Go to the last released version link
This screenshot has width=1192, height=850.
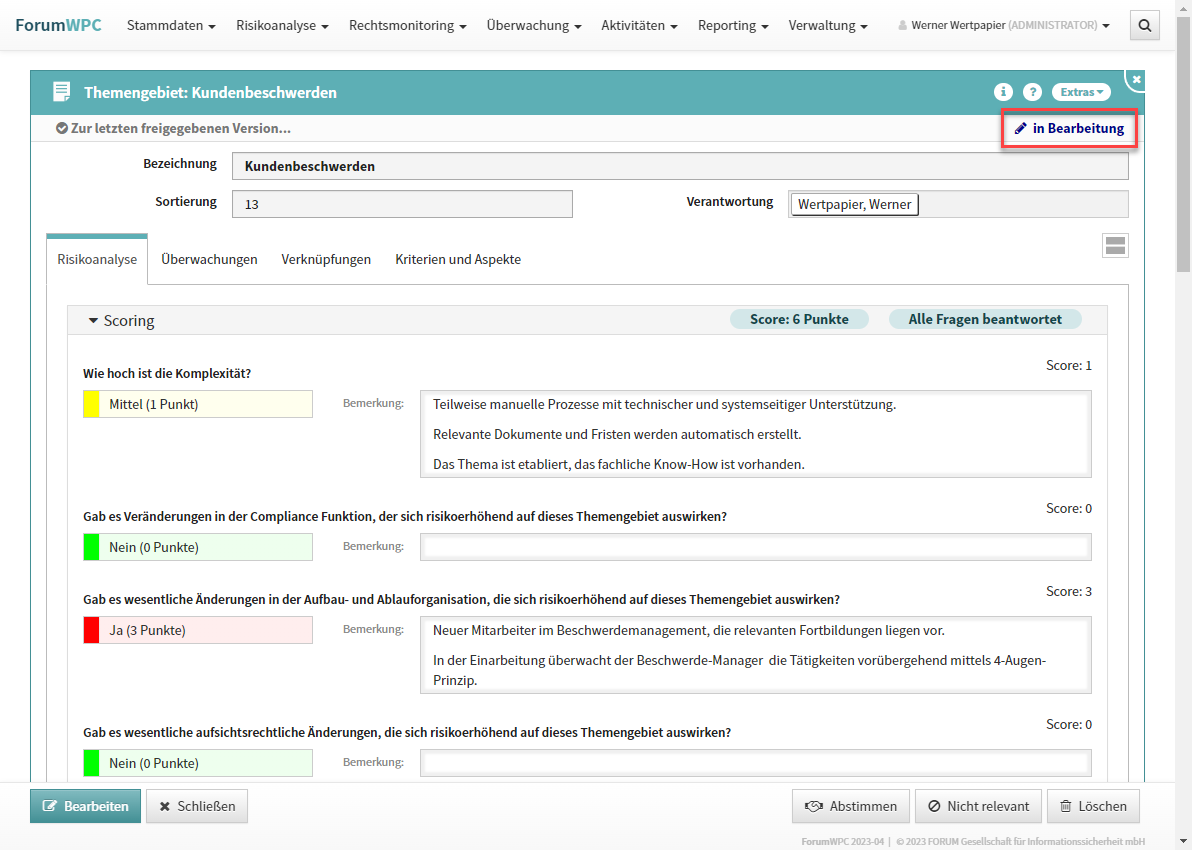(x=173, y=129)
